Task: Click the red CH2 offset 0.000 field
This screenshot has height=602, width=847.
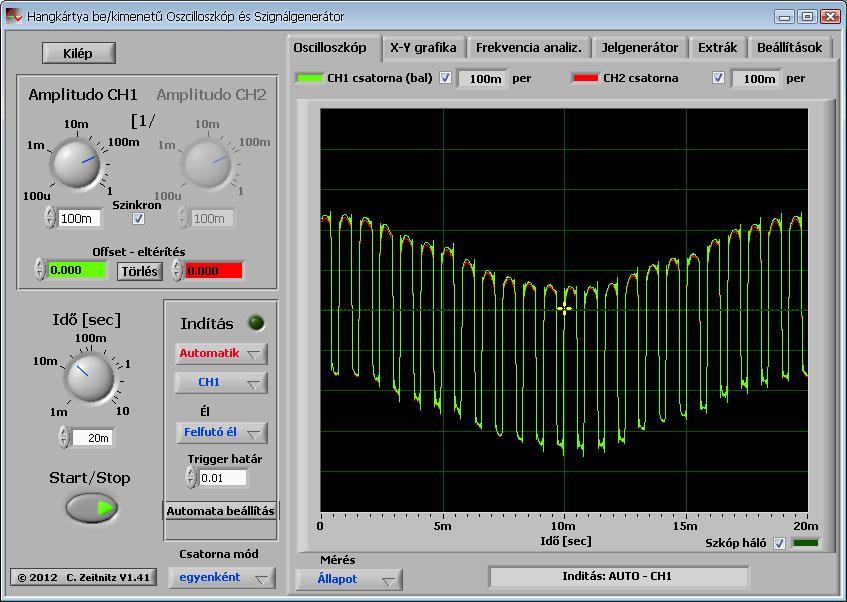Action: [x=214, y=270]
